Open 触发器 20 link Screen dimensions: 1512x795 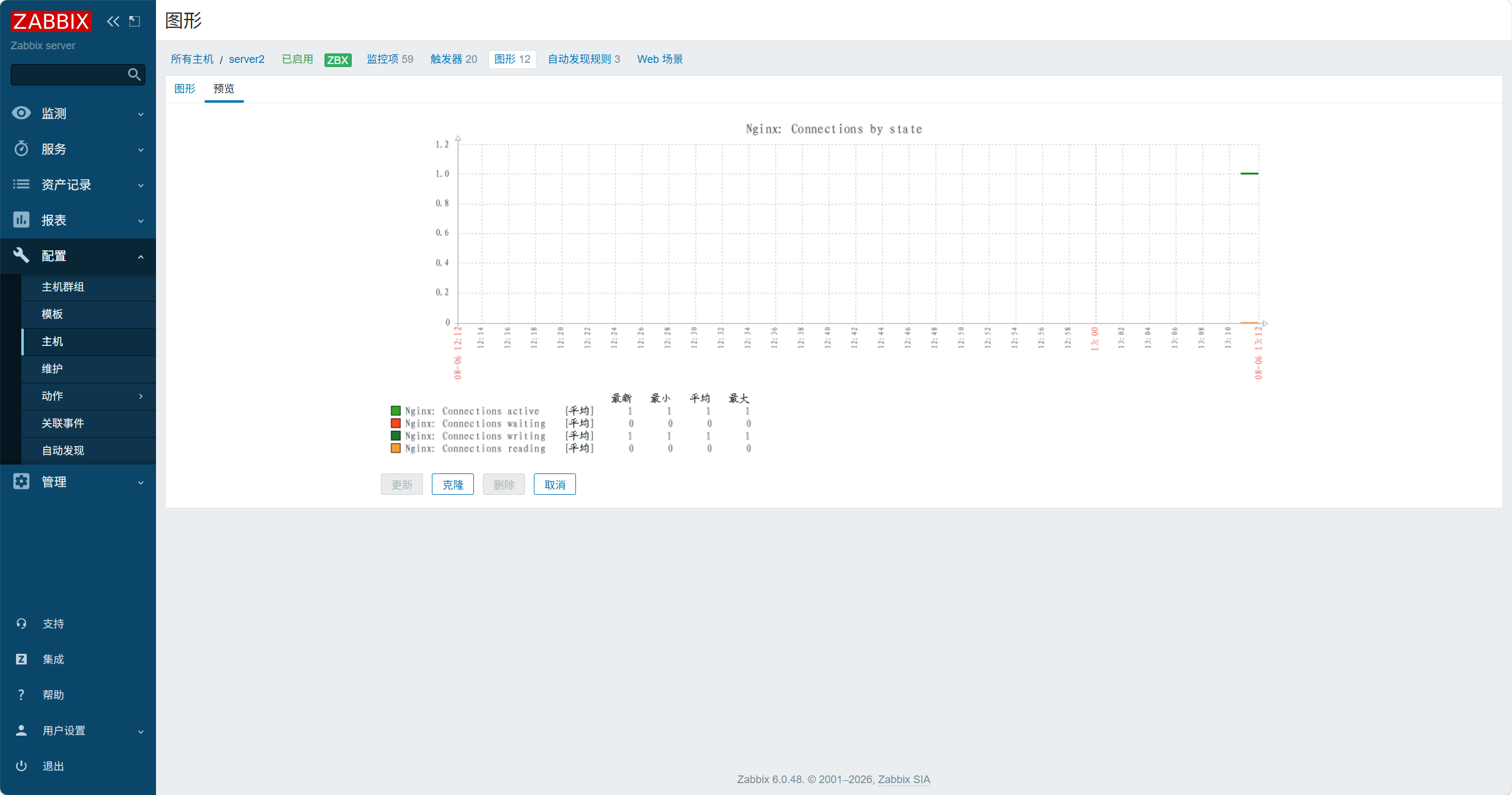click(x=454, y=59)
